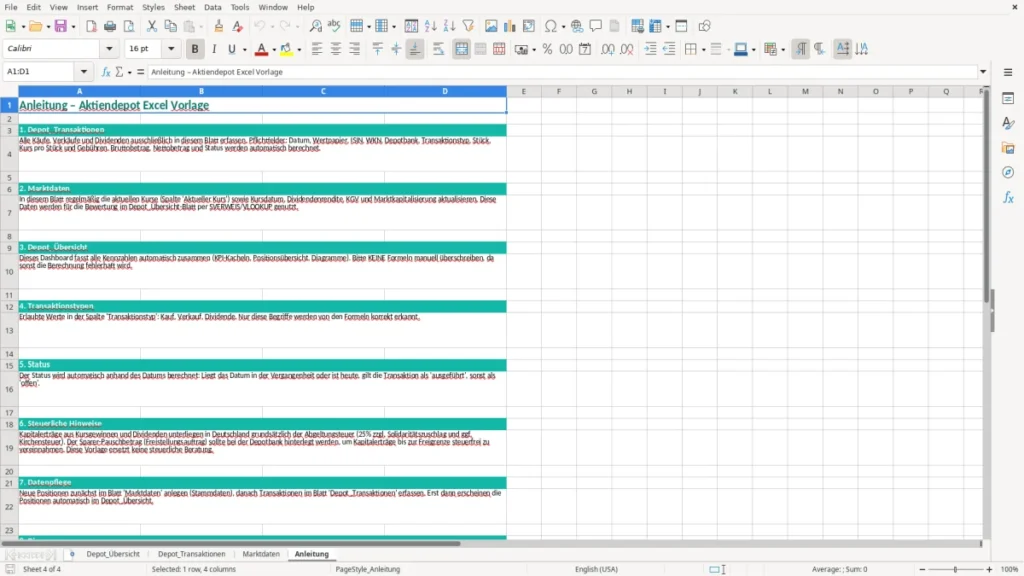Open the File menu
1024x576 pixels.
(x=11, y=7)
